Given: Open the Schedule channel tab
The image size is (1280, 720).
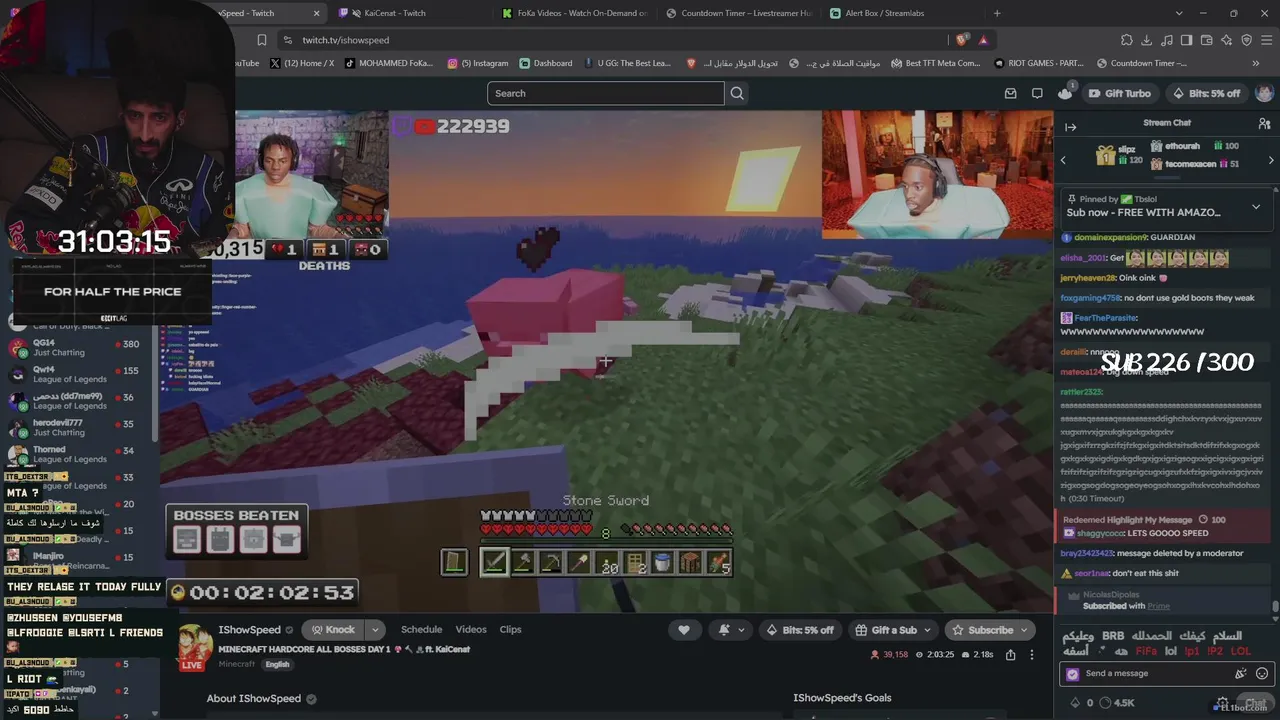Looking at the screenshot, I should pos(421,630).
